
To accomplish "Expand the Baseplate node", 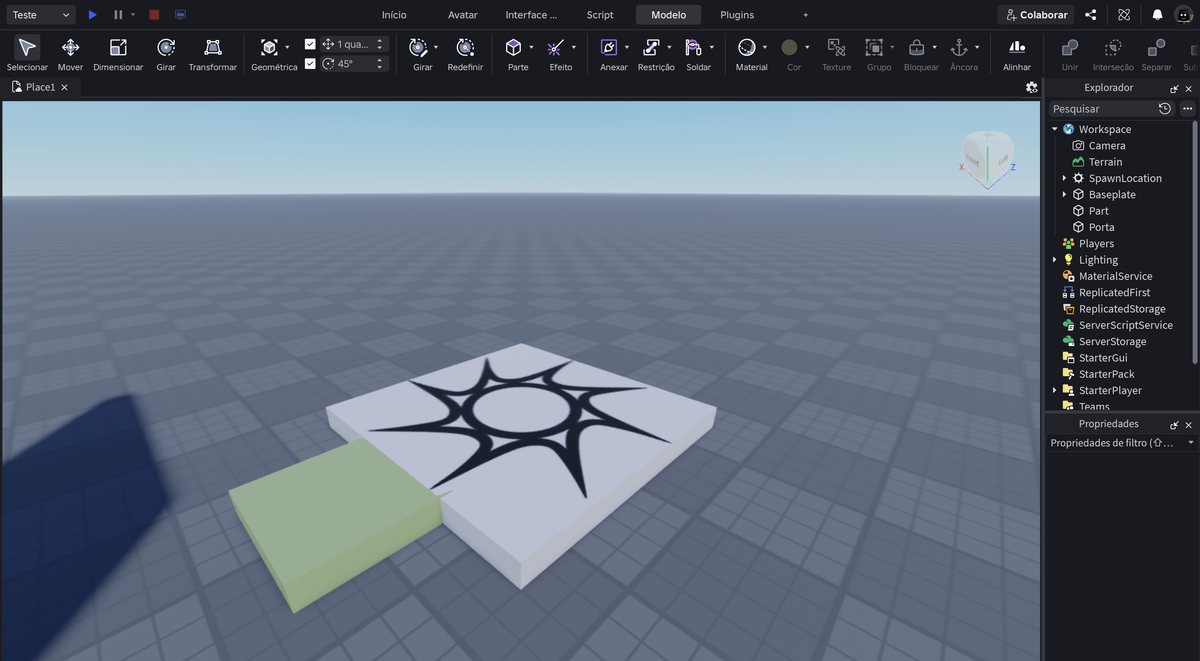I will coord(1064,194).
